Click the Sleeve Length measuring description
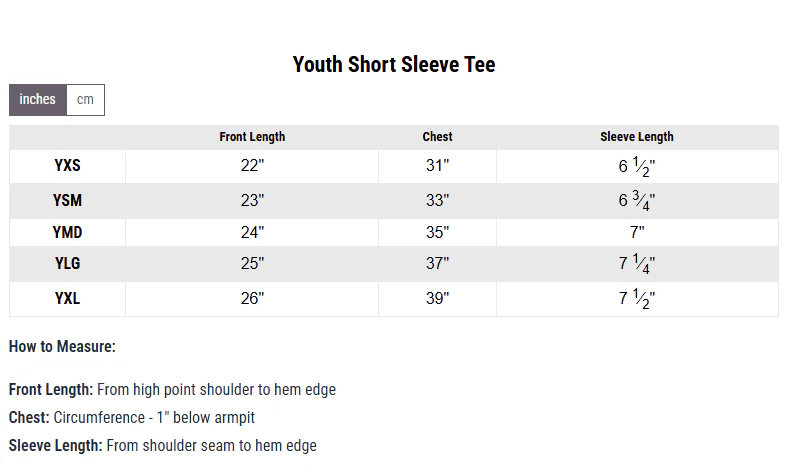787x466 pixels. pyautogui.click(x=163, y=446)
